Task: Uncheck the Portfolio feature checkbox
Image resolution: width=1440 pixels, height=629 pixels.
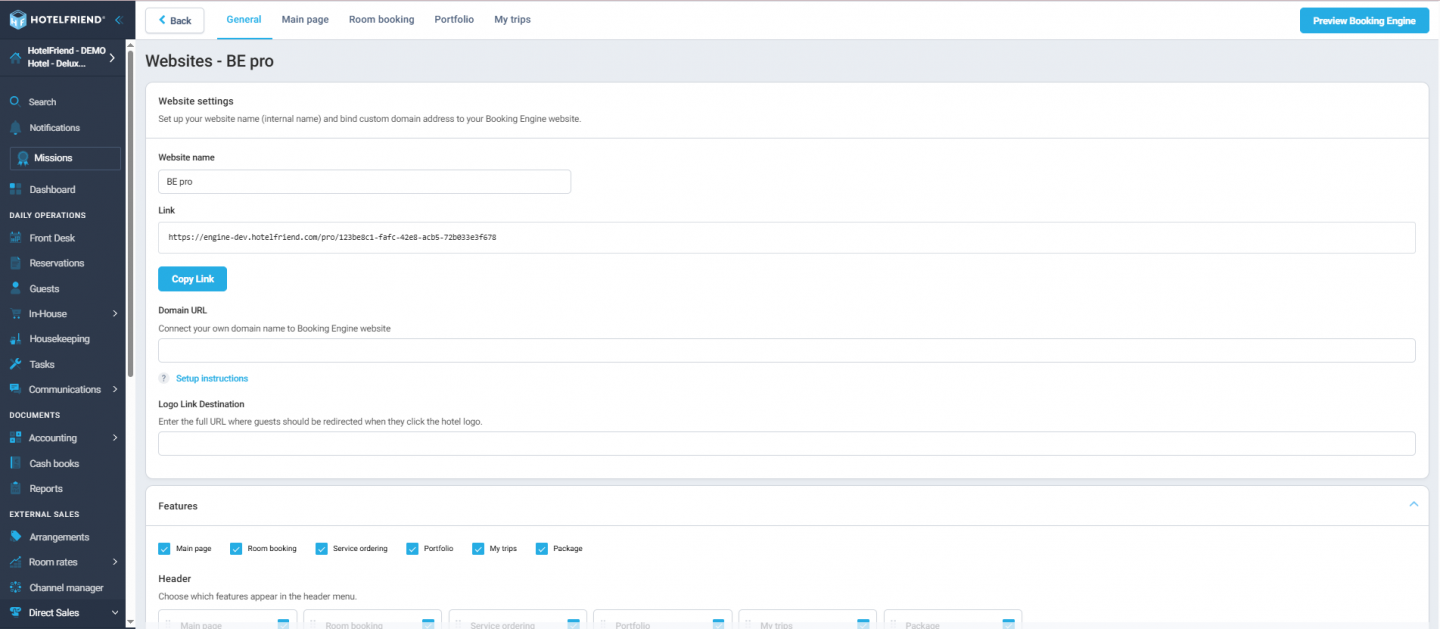Action: click(x=412, y=548)
